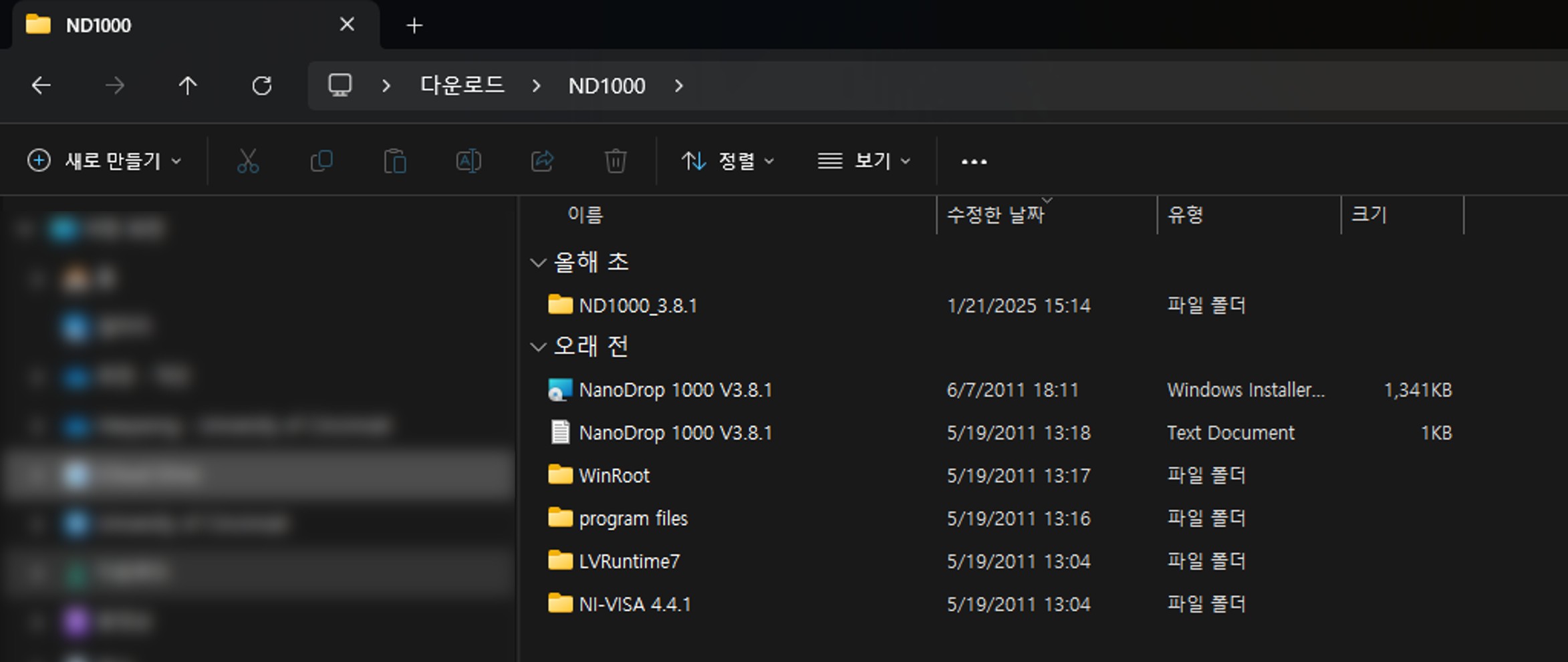Click date 6/7/2011 18:11
Image resolution: width=1568 pixels, height=662 pixels.
point(1013,389)
